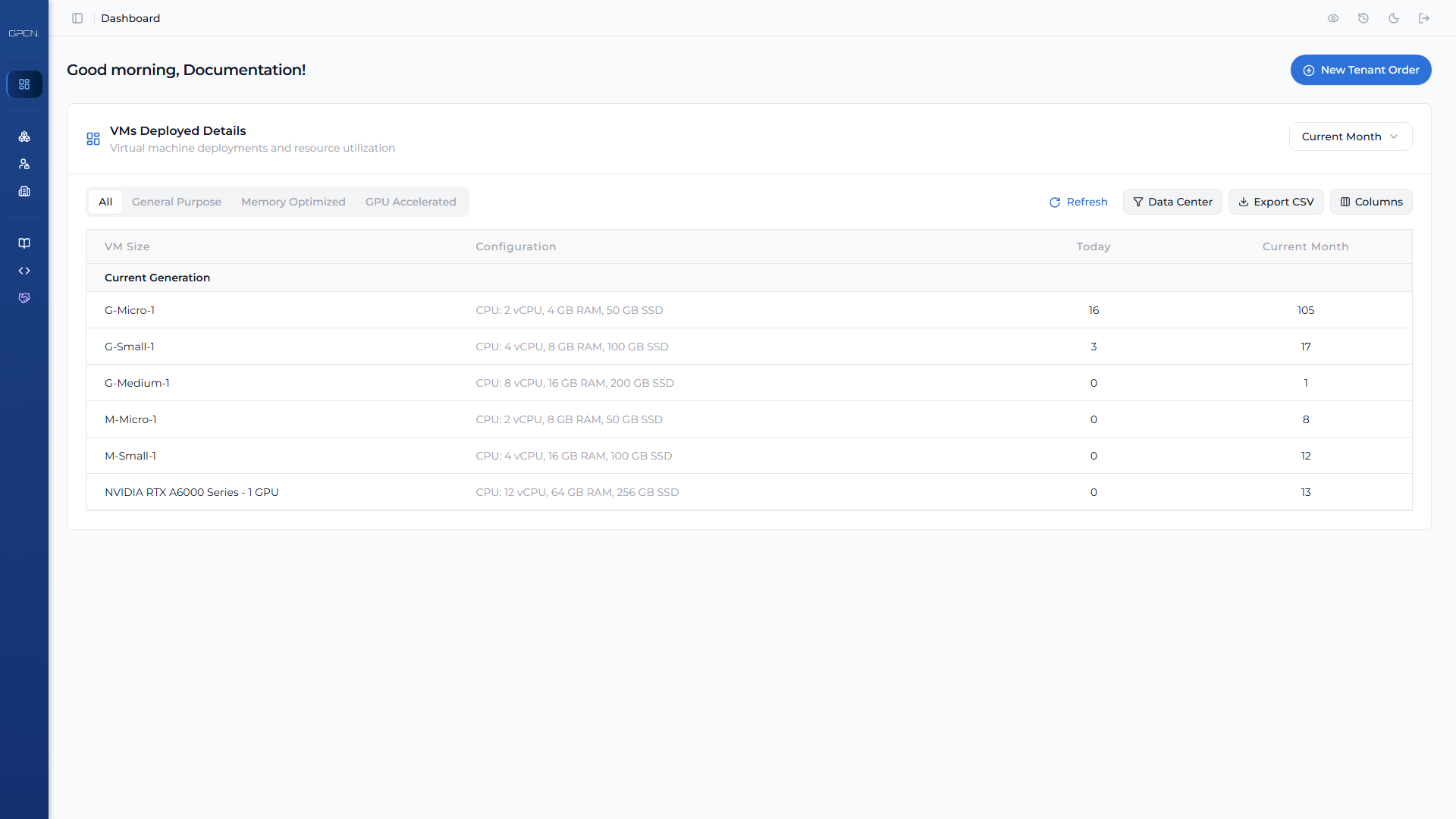Refresh the VM table
The height and width of the screenshot is (819, 1456).
pos(1078,202)
